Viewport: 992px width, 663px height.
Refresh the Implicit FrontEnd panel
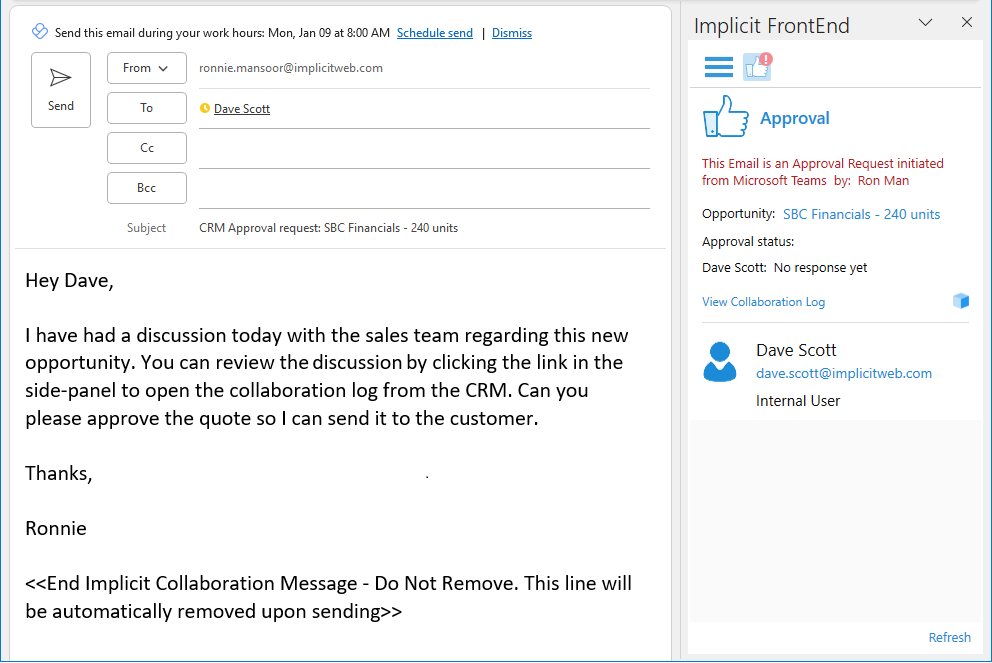coord(948,637)
